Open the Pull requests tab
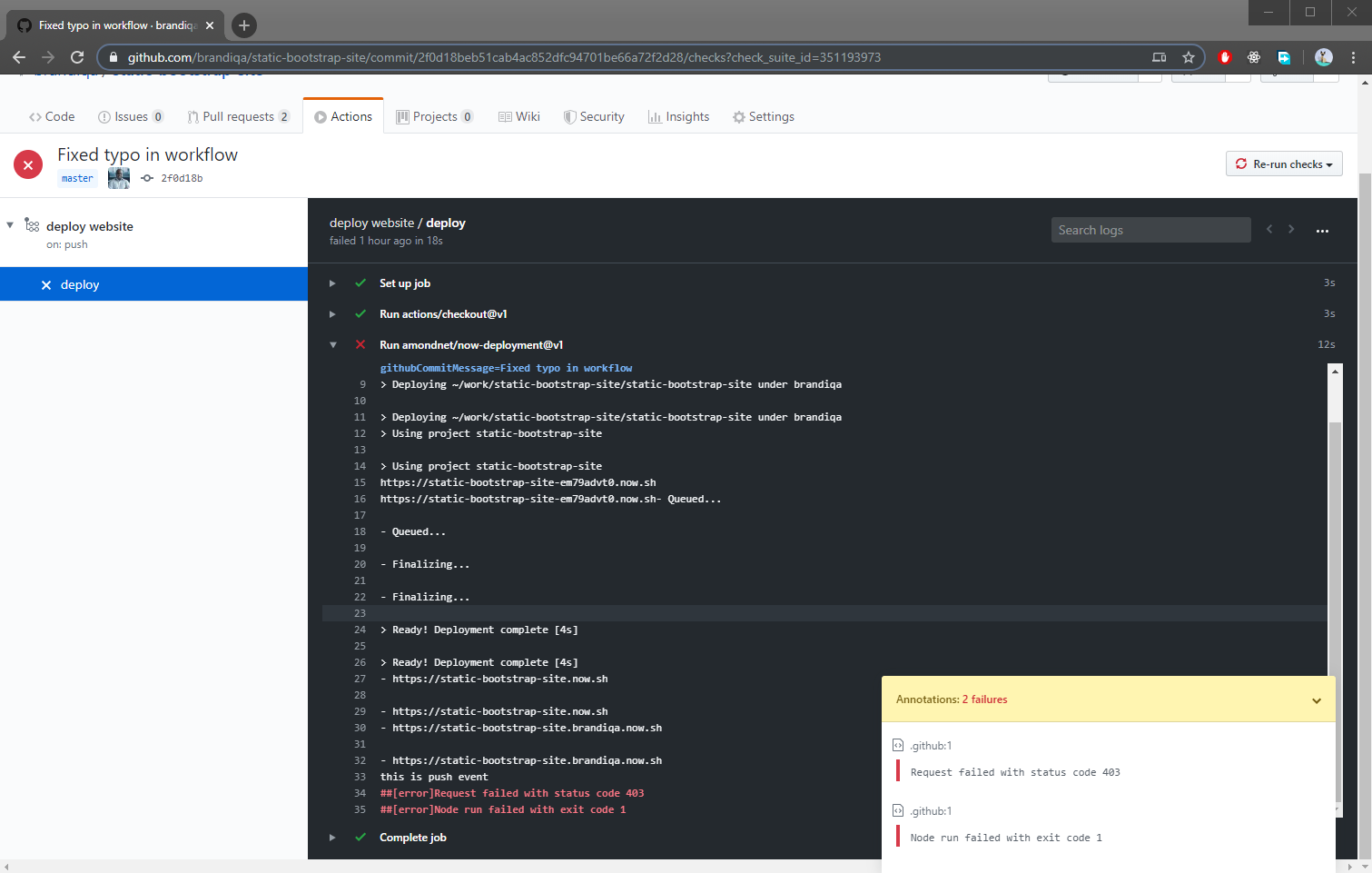Screen dimensions: 1372x873 pos(238,116)
